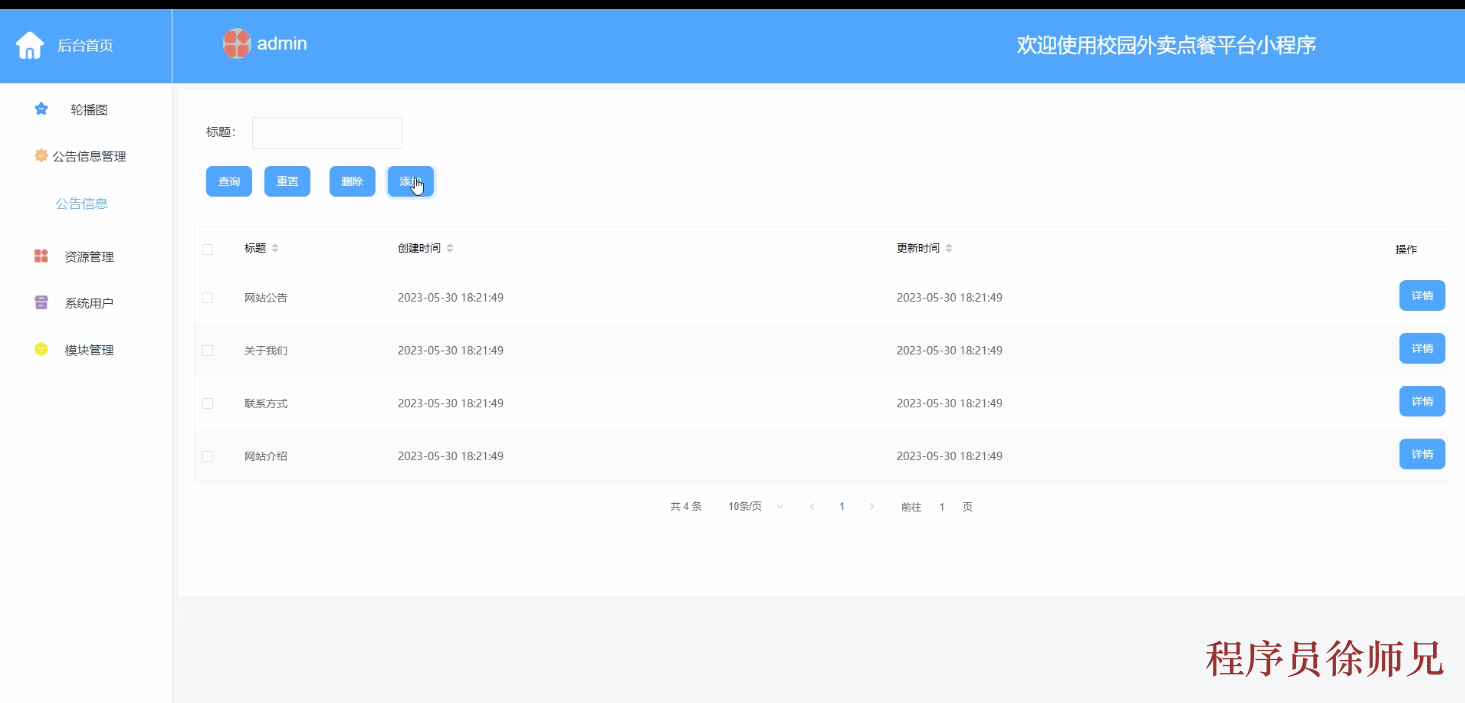Check the checkbox for 网站公告 row
This screenshot has height=703, width=1465.
(x=208, y=296)
